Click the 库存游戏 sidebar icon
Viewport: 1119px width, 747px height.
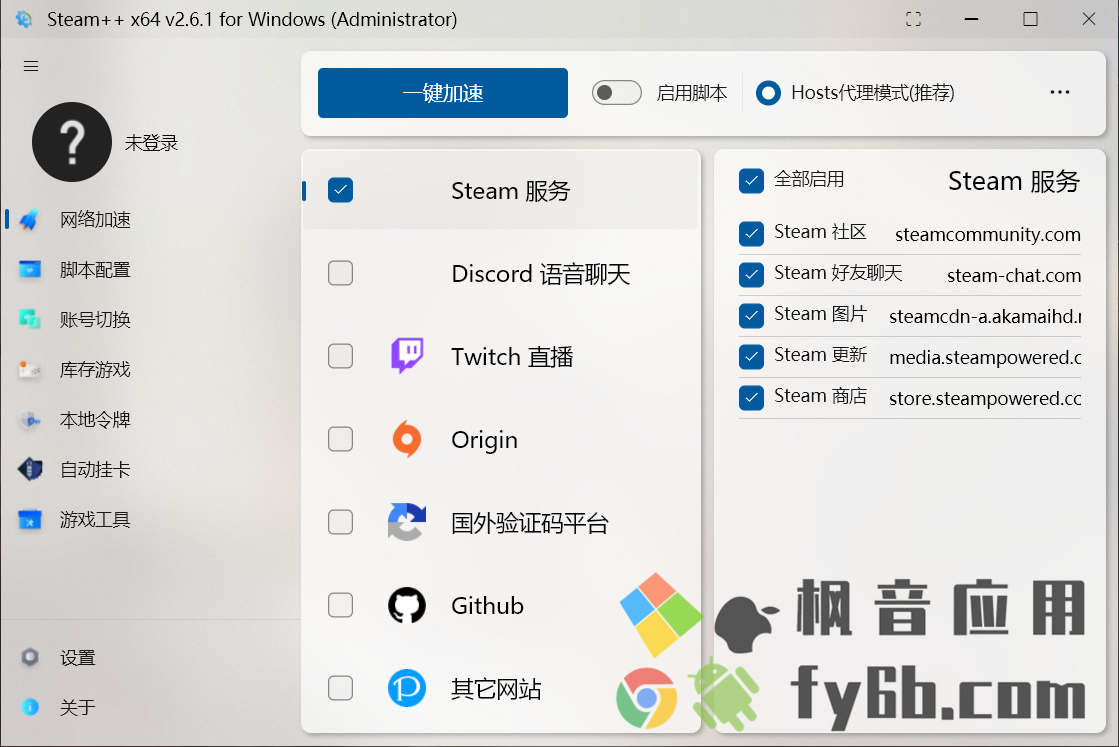click(29, 370)
